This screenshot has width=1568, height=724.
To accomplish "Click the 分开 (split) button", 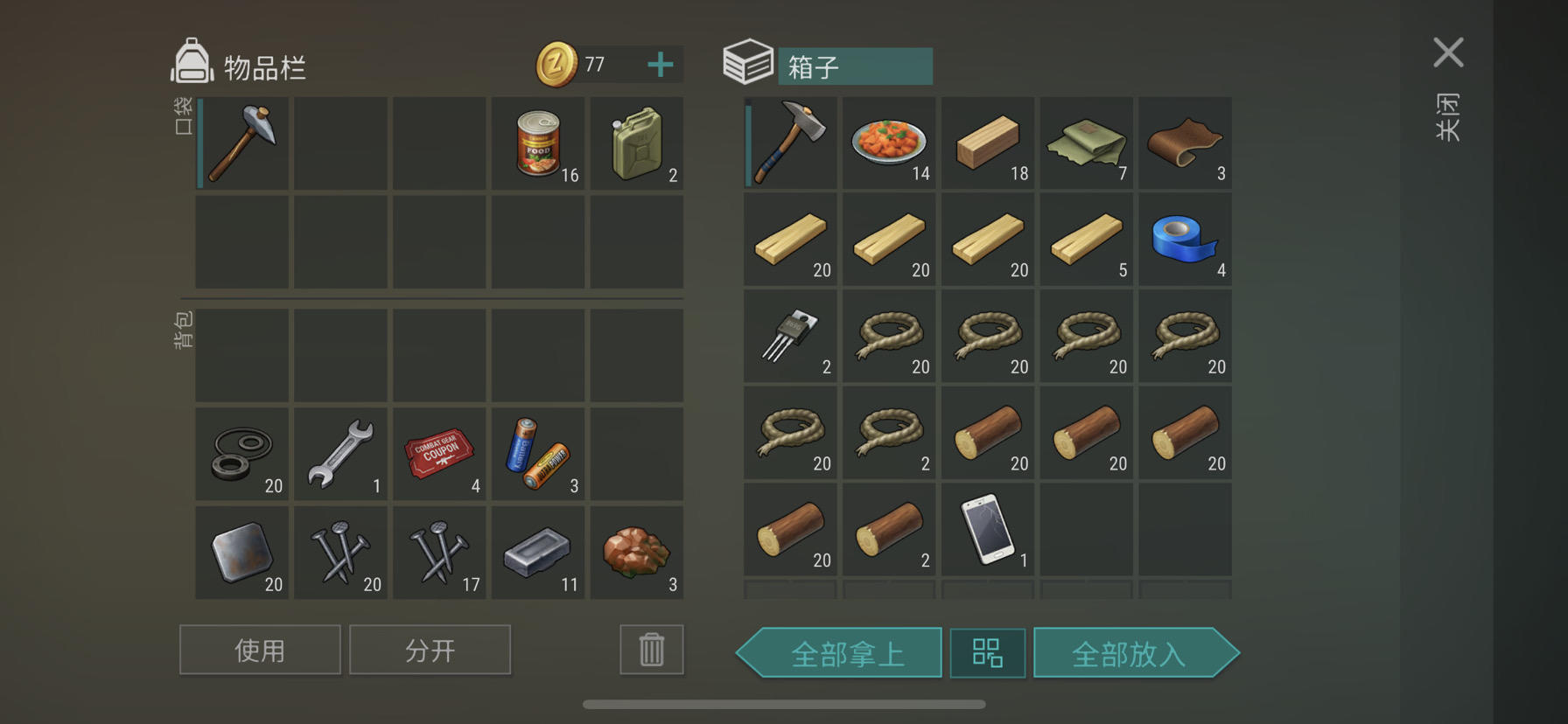I will (430, 650).
